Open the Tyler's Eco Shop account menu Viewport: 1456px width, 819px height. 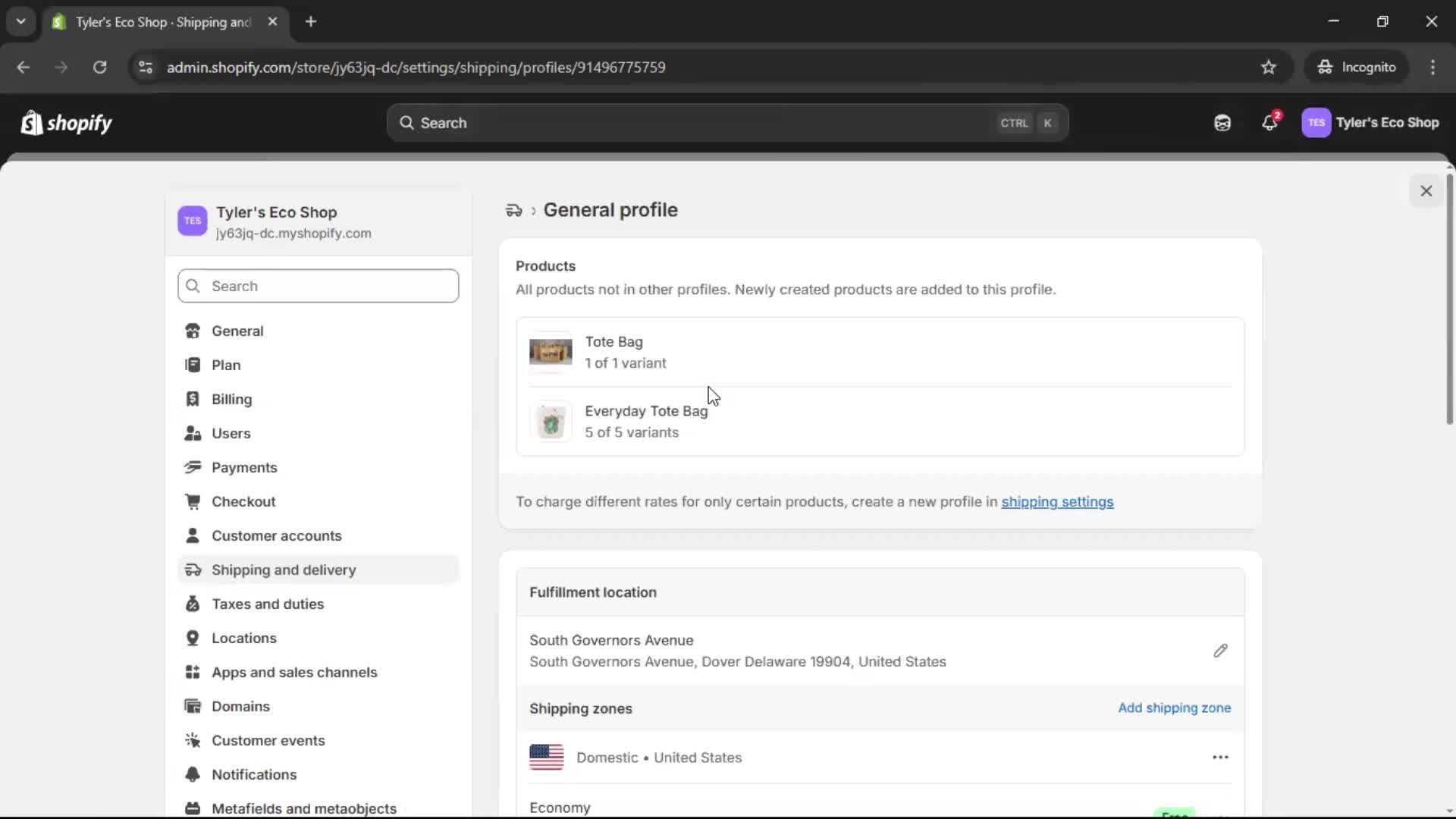coord(1371,122)
